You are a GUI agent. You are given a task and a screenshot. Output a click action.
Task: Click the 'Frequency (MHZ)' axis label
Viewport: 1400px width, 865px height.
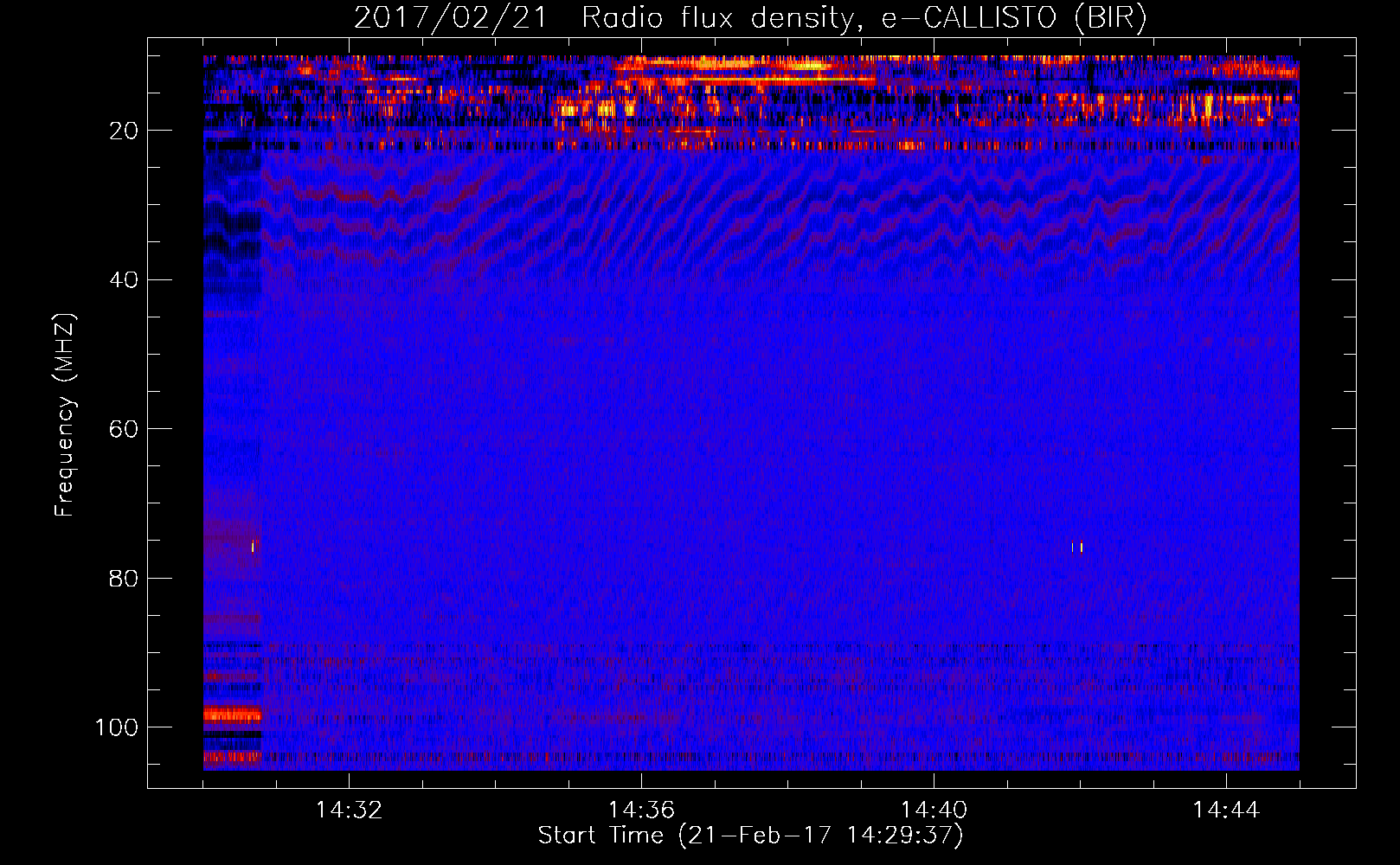[65, 415]
